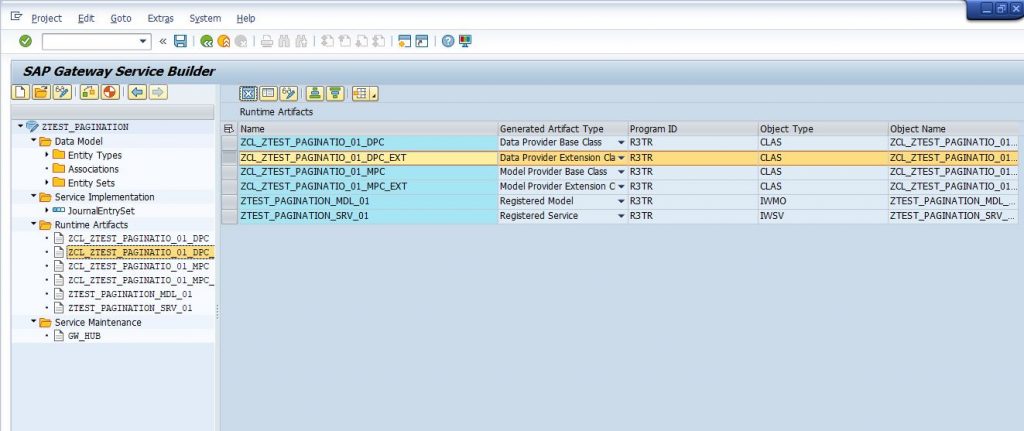1024x431 pixels.
Task: Click the Create New Session icon
Action: (x=405, y=41)
